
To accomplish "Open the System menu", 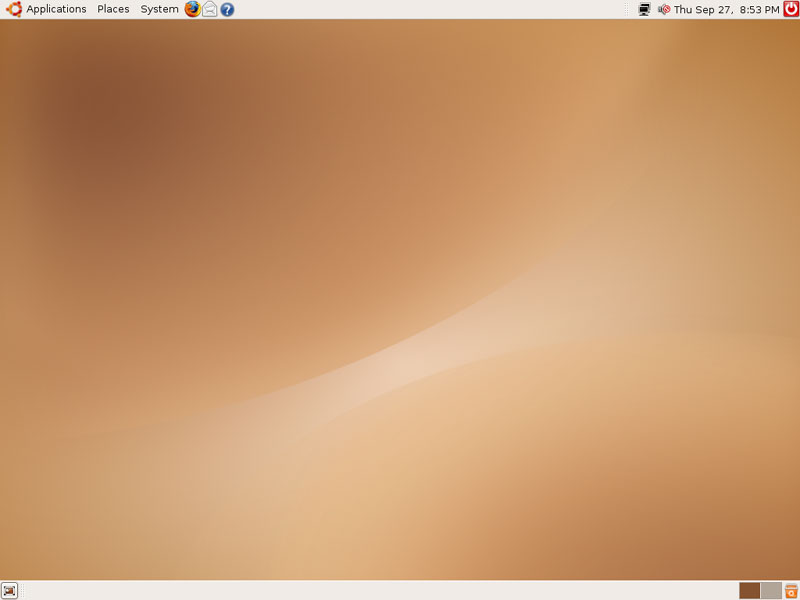I will [159, 9].
